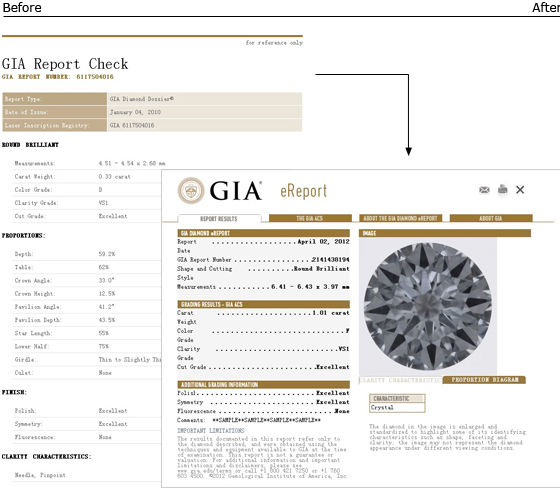The width and height of the screenshot is (560, 489).
Task: Open About the GIA Diamond eReport tab
Action: [x=400, y=218]
